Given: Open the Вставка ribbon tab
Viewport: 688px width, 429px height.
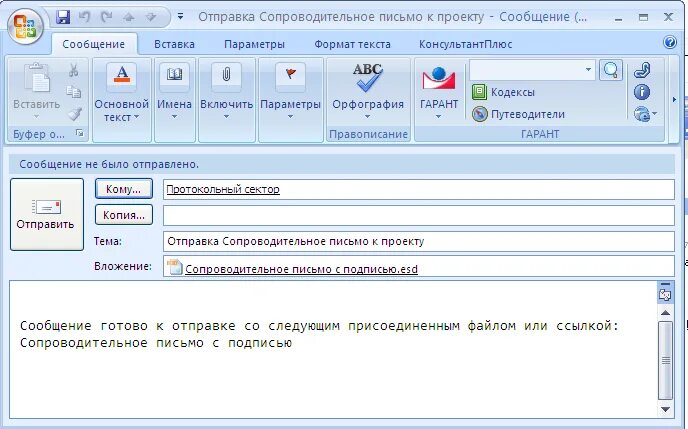Looking at the screenshot, I should click(174, 44).
